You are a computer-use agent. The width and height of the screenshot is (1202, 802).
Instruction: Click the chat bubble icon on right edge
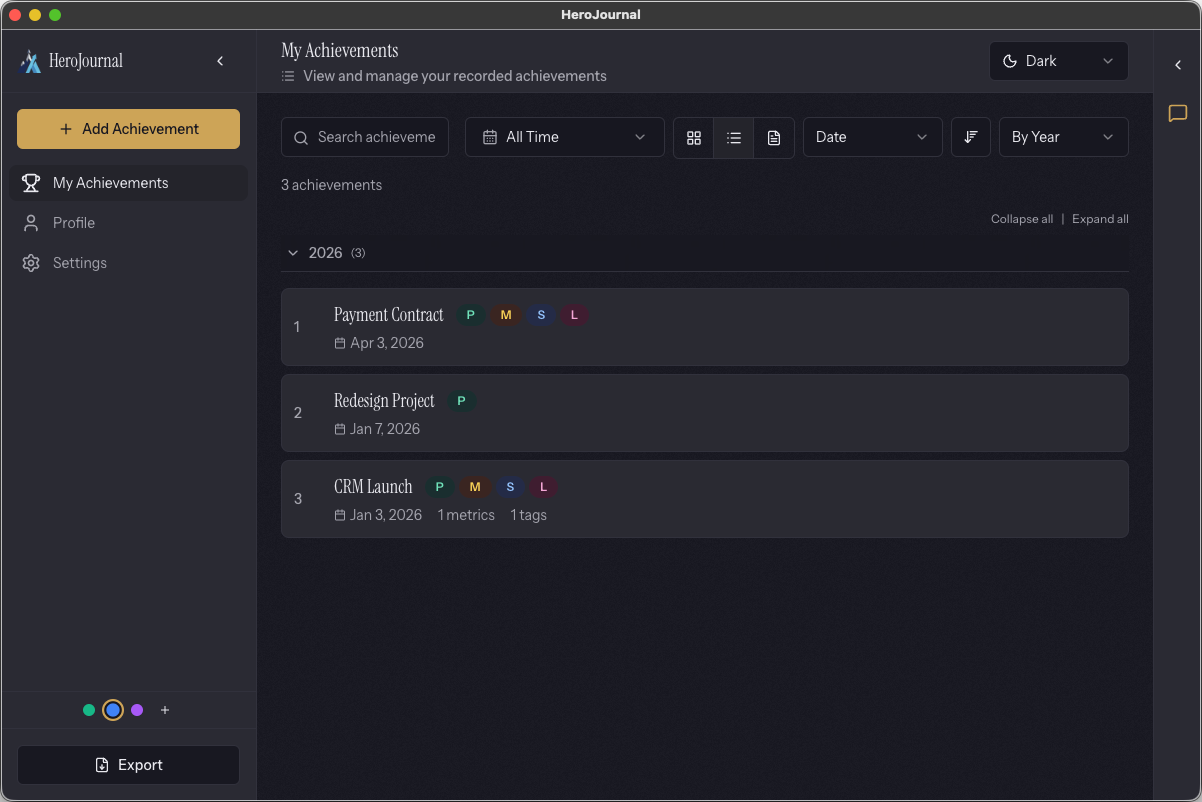point(1177,114)
